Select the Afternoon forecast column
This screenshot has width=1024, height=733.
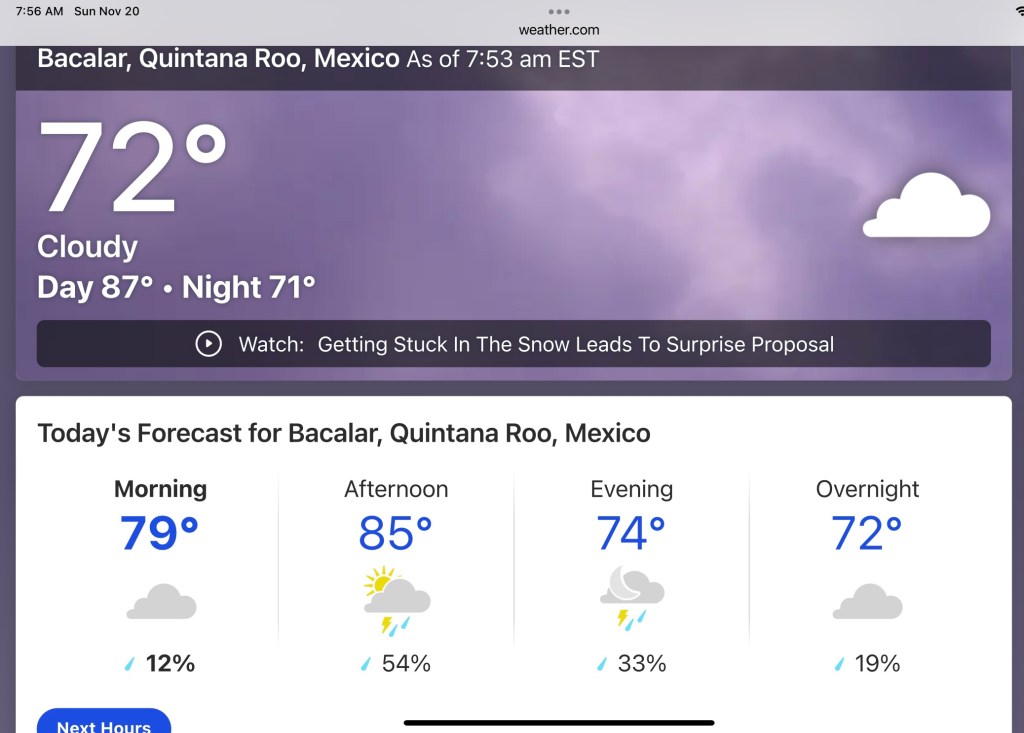pos(396,575)
